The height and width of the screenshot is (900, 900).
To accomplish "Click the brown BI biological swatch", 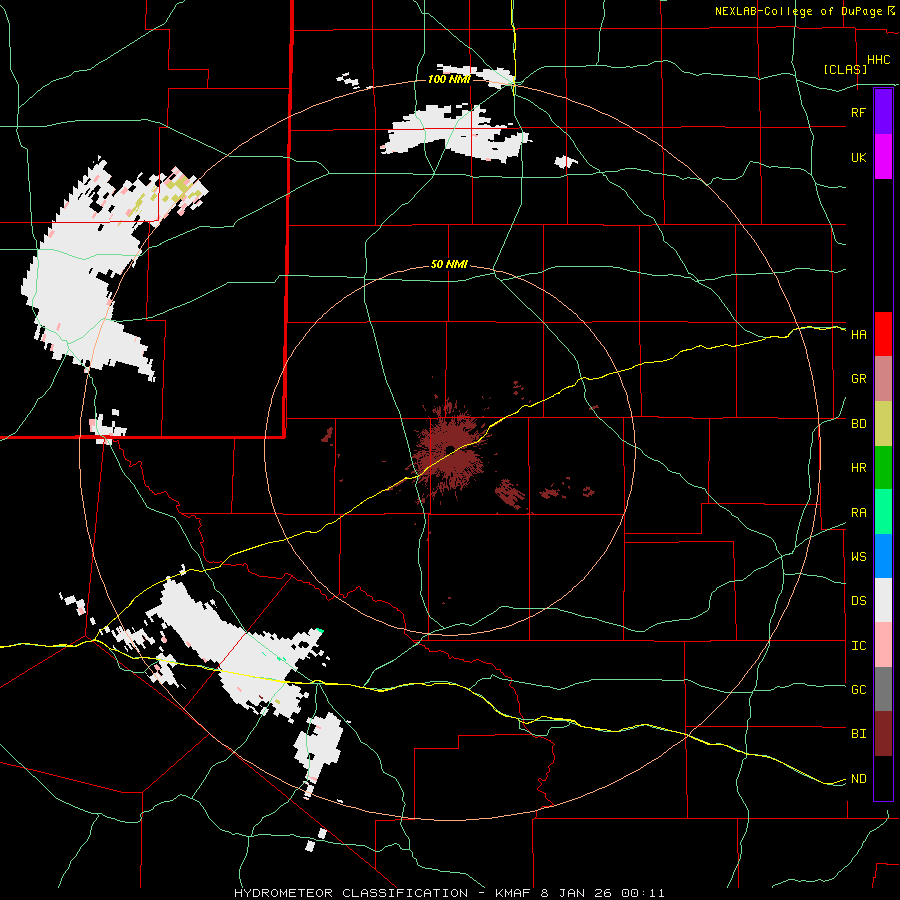I will [883, 734].
